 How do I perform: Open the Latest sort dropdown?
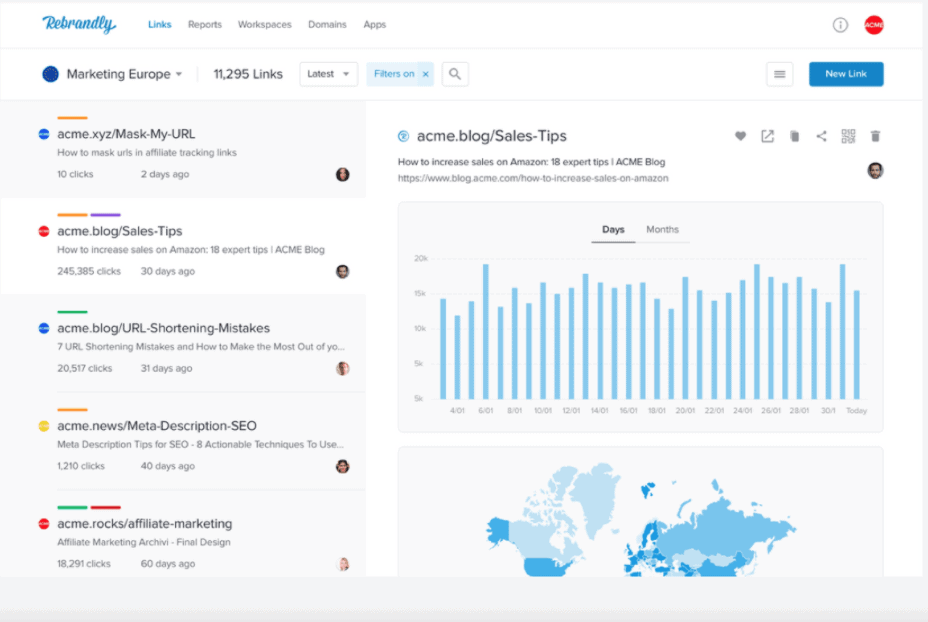(x=328, y=74)
